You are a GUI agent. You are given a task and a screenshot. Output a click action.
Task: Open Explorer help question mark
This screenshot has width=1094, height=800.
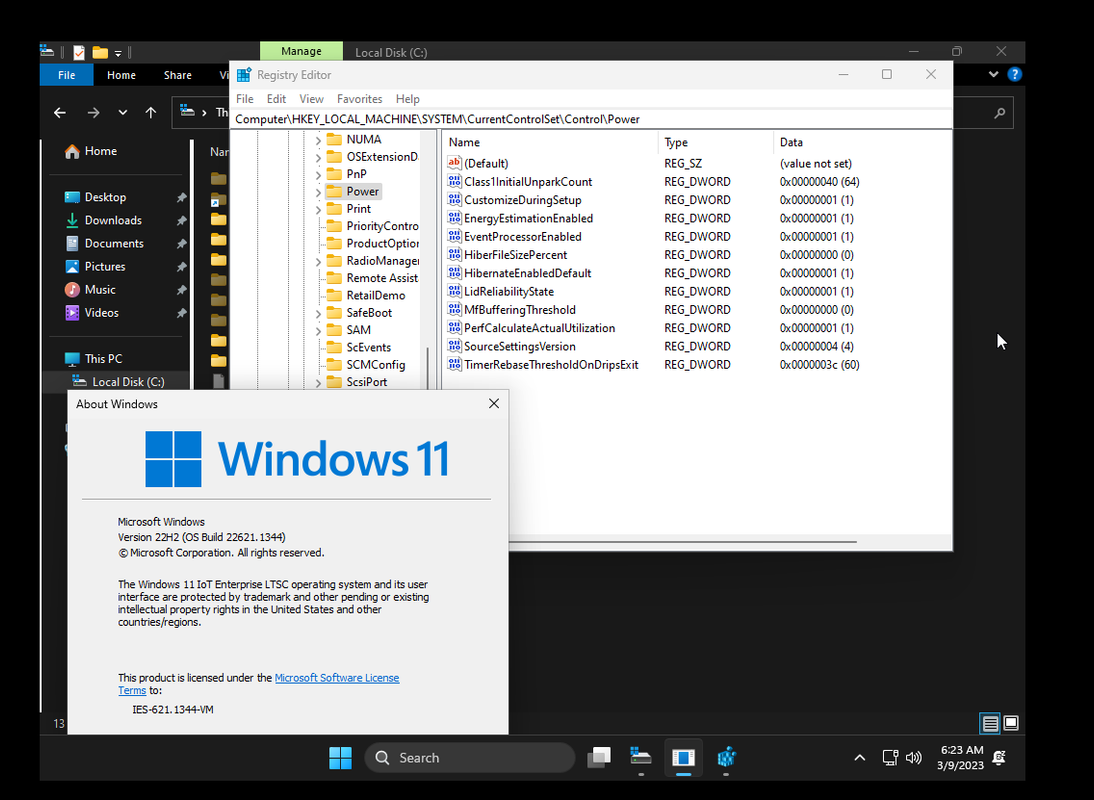pos(1014,74)
